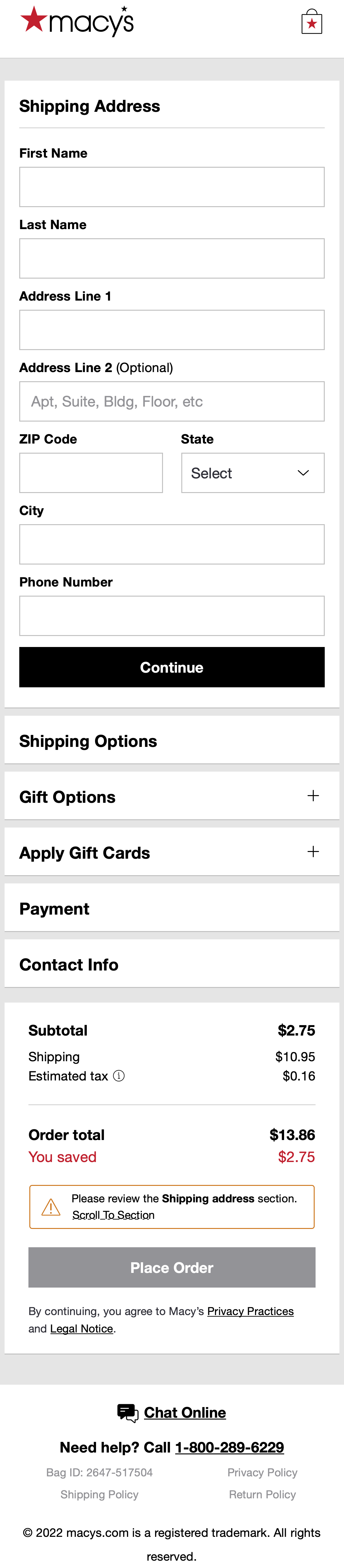
Task: Click the Continue button
Action: tap(171, 667)
